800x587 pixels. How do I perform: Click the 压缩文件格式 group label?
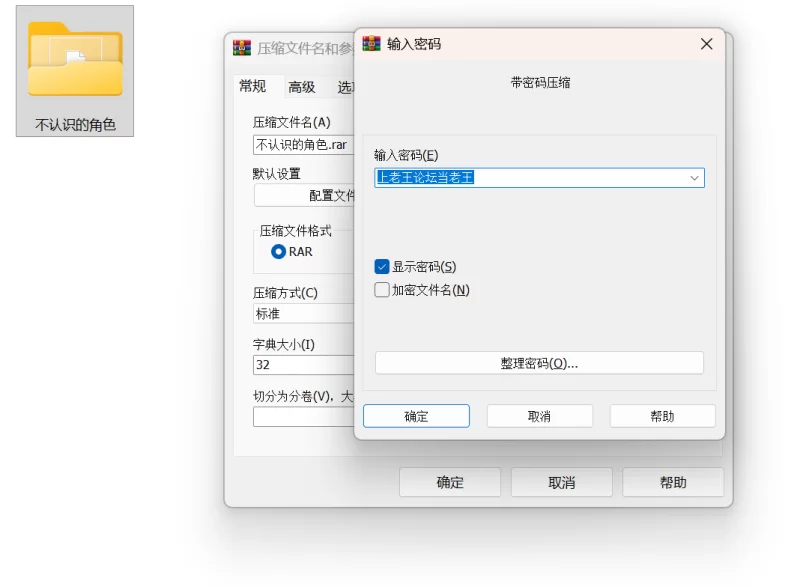click(x=295, y=231)
